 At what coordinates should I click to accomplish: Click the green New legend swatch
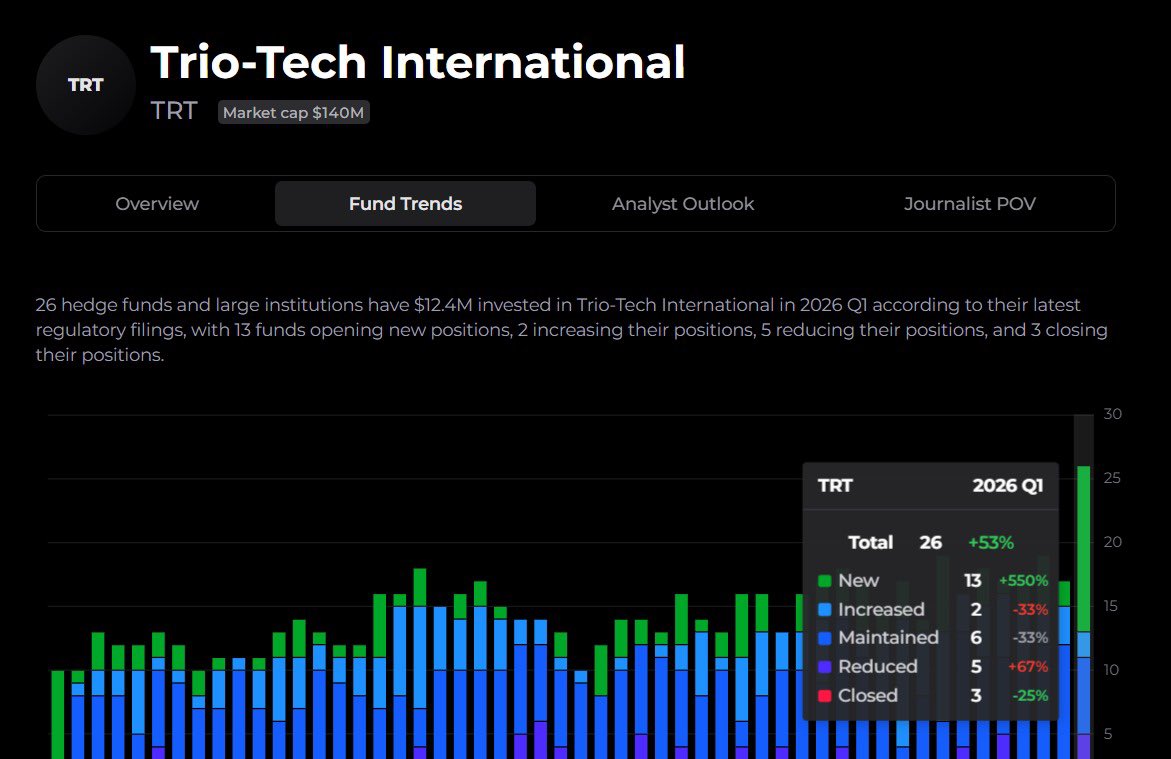click(824, 580)
